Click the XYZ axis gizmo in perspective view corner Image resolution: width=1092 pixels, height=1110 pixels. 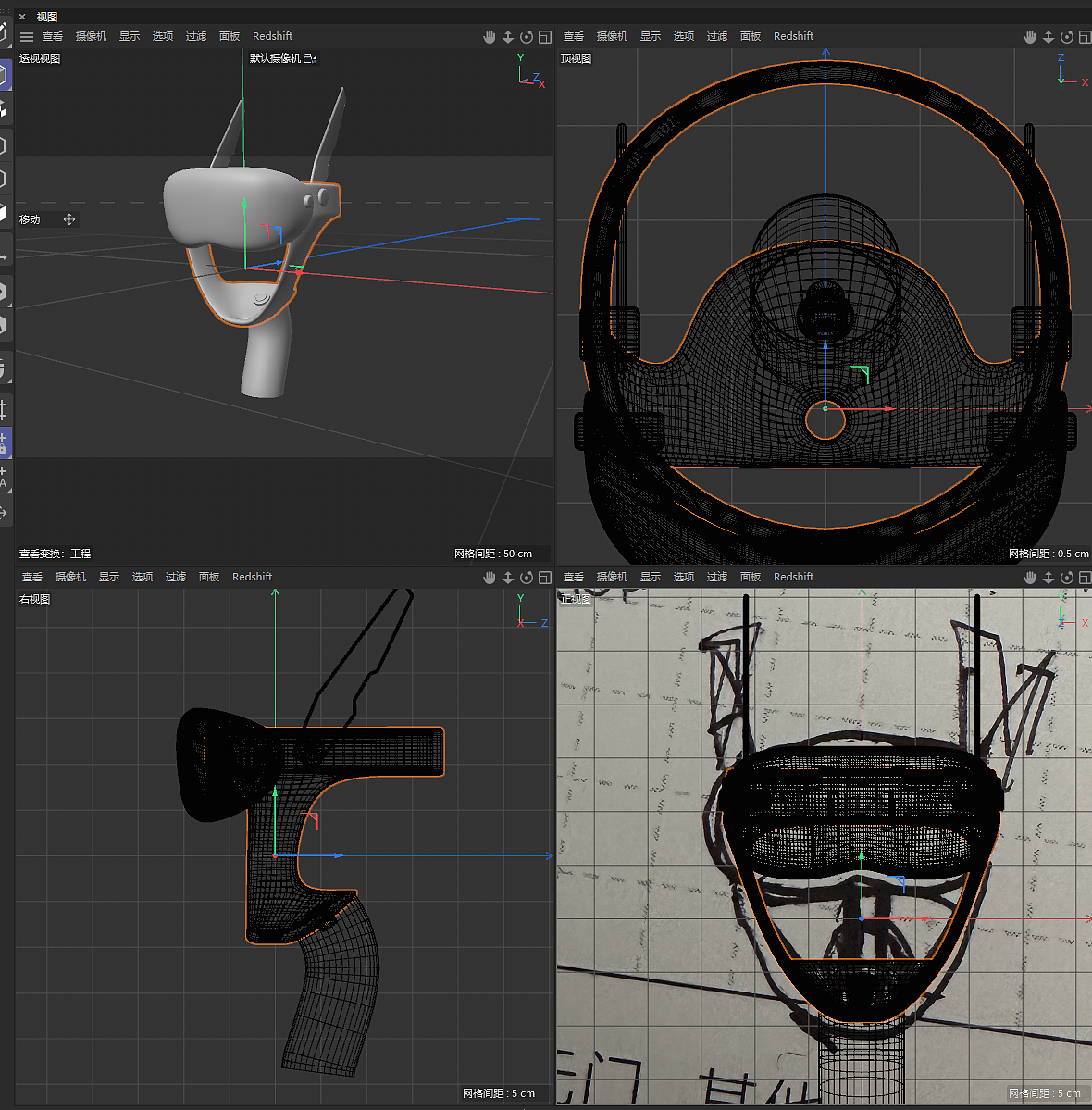tap(531, 70)
